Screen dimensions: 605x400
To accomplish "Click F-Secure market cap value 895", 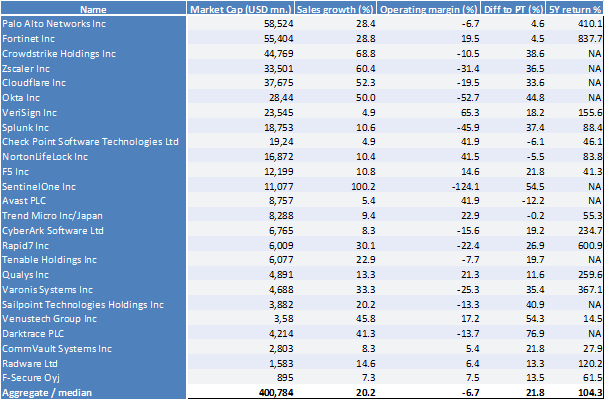I will click(x=284, y=378).
